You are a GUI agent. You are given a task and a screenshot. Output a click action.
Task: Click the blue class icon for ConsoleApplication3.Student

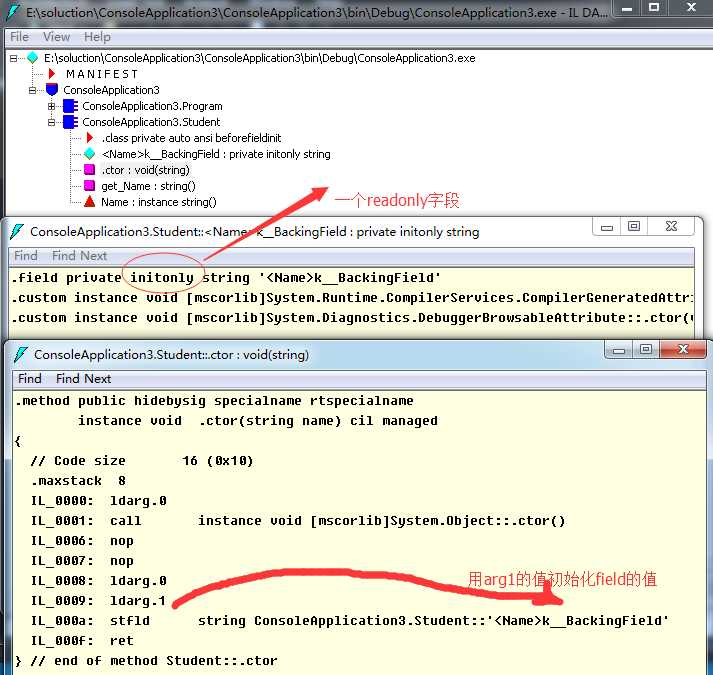pyautogui.click(x=70, y=122)
